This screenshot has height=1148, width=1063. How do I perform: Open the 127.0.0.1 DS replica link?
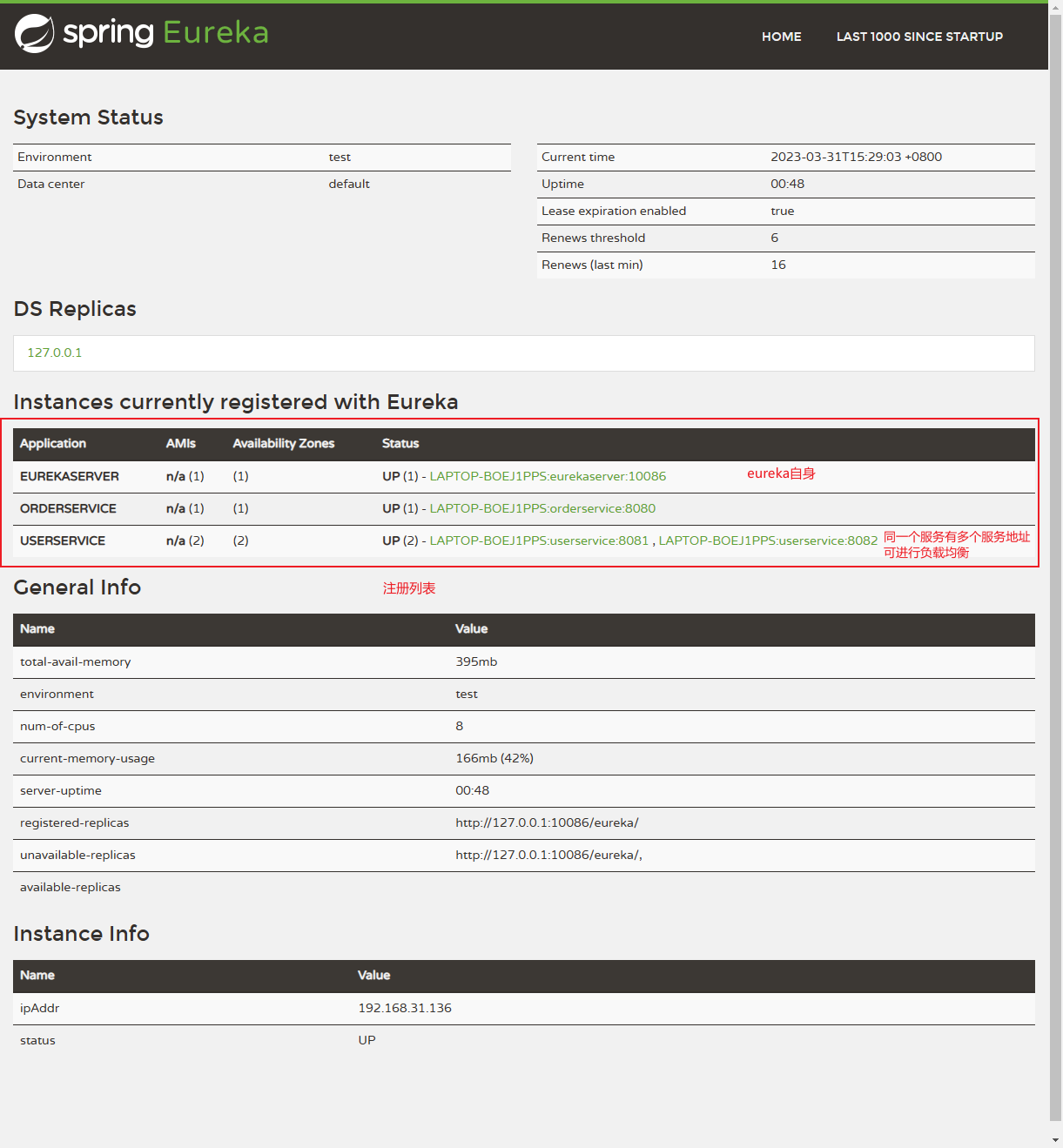point(55,352)
